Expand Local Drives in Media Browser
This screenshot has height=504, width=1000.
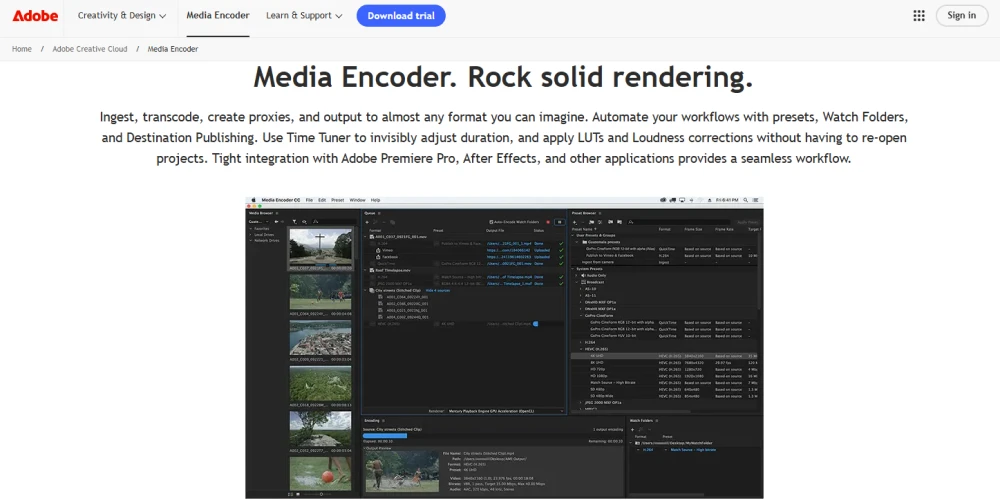pos(250,235)
